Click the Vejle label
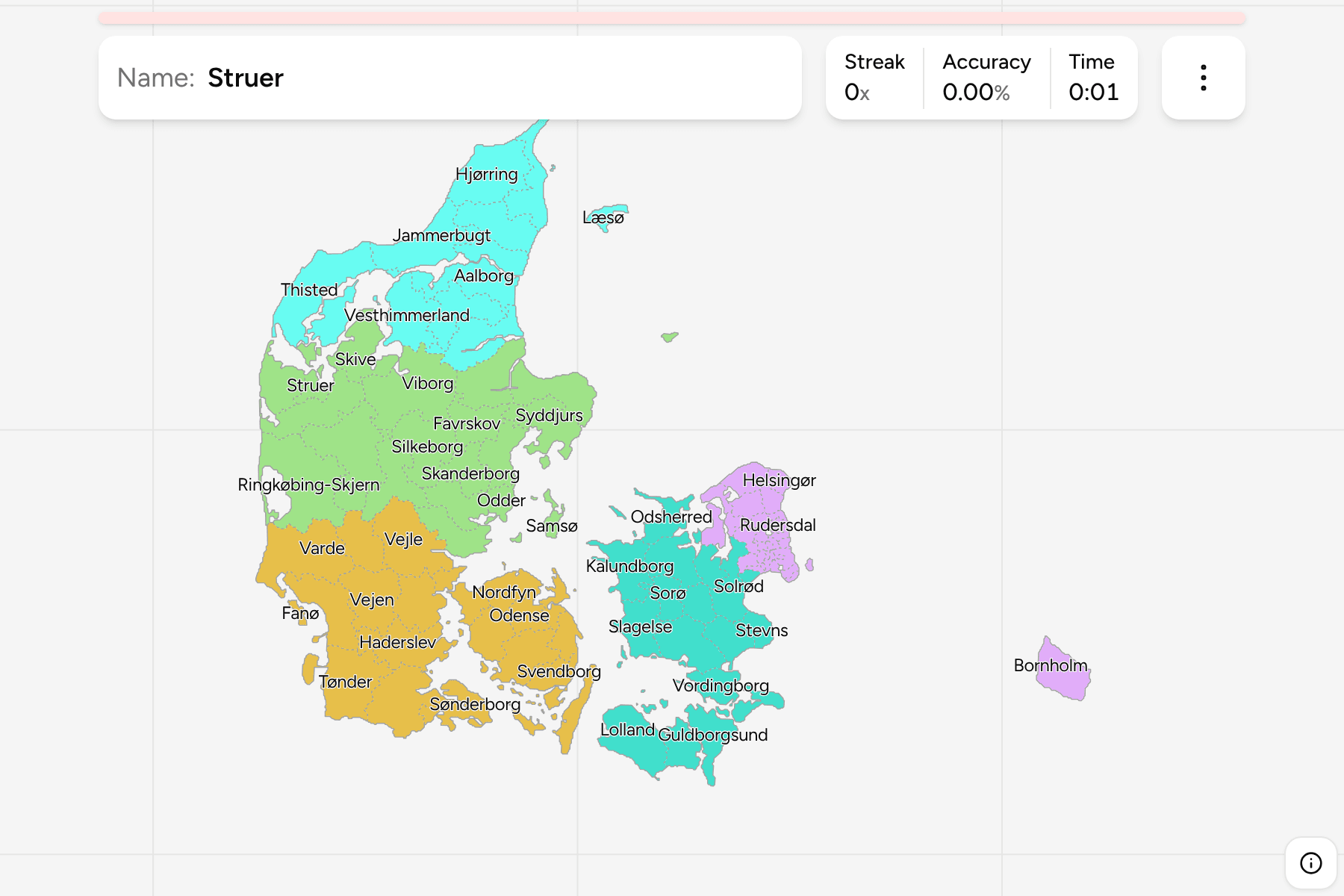The image size is (1344, 896). [403, 539]
